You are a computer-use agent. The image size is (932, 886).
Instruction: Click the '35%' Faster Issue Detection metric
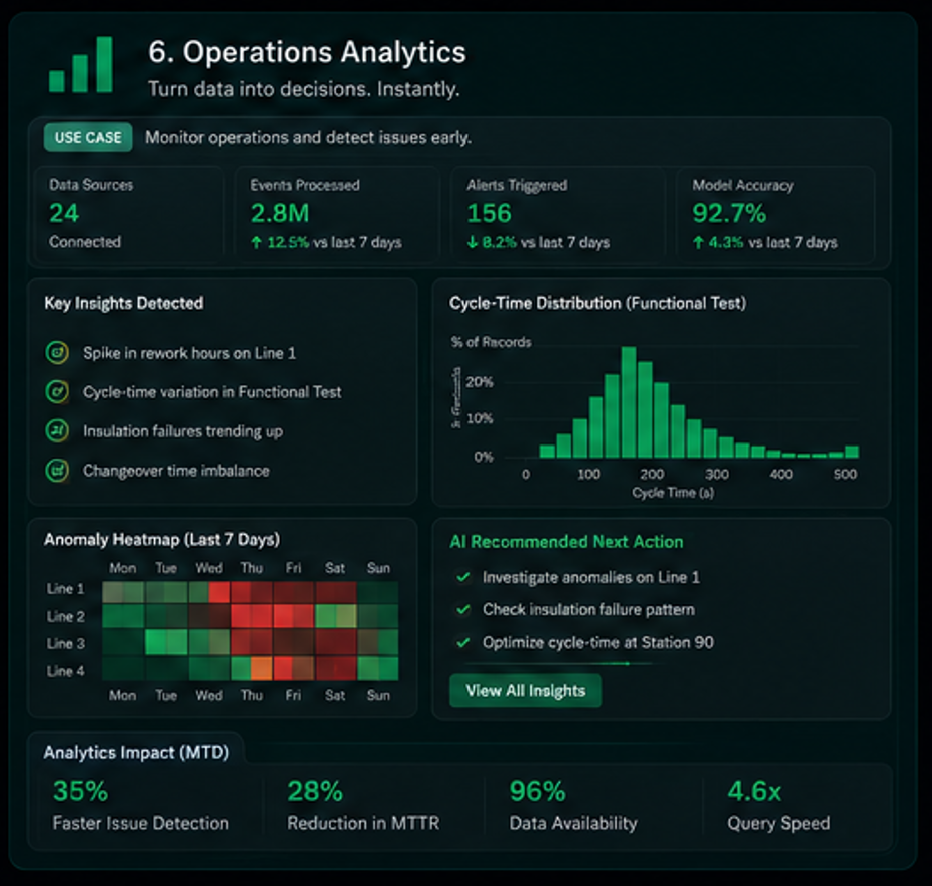click(x=80, y=791)
